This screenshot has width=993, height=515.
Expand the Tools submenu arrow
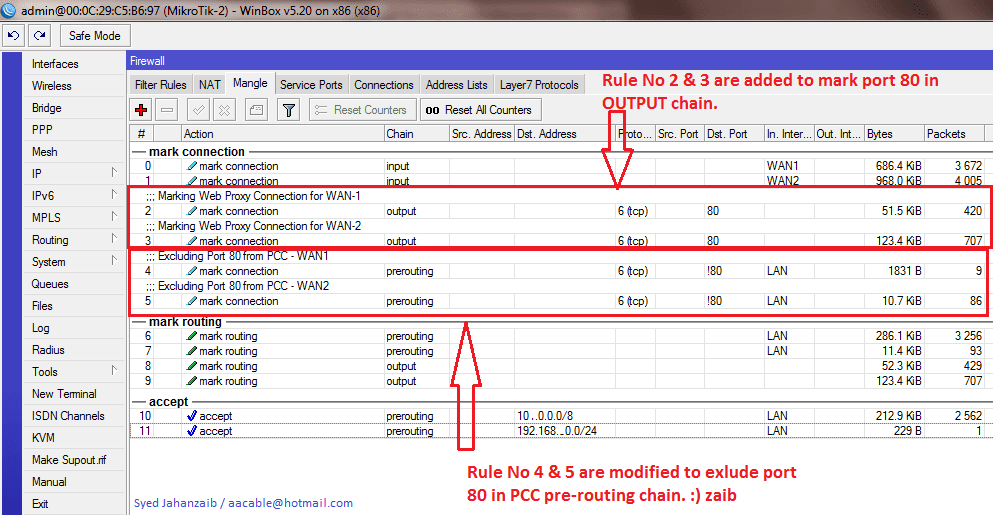coord(114,371)
